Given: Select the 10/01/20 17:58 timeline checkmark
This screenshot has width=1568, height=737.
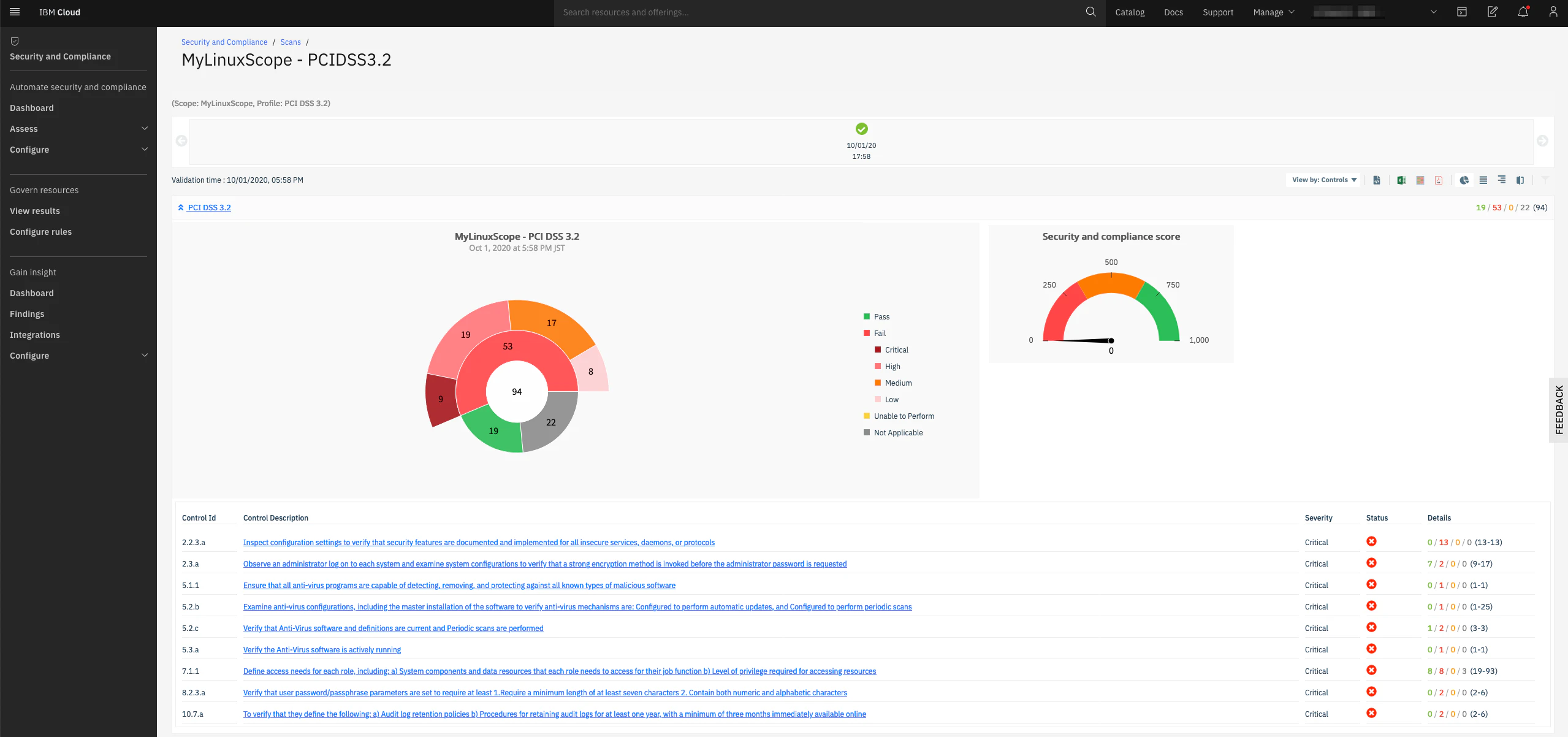Looking at the screenshot, I should coord(861,128).
